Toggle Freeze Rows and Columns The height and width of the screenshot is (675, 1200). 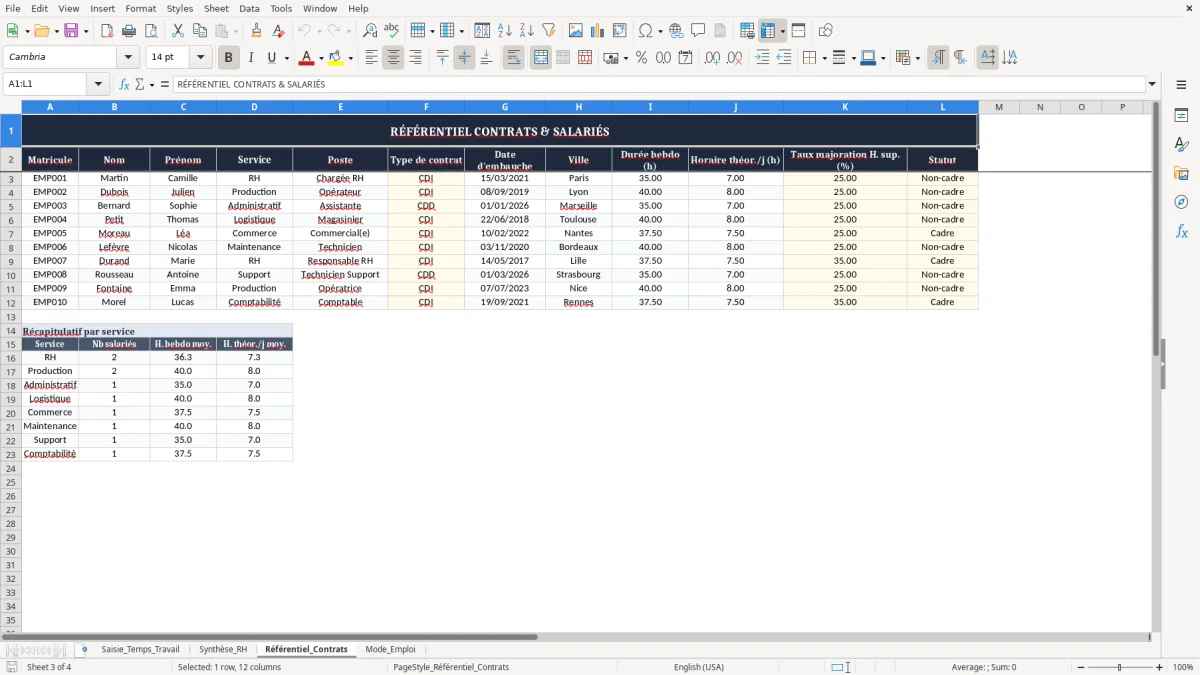point(768,31)
